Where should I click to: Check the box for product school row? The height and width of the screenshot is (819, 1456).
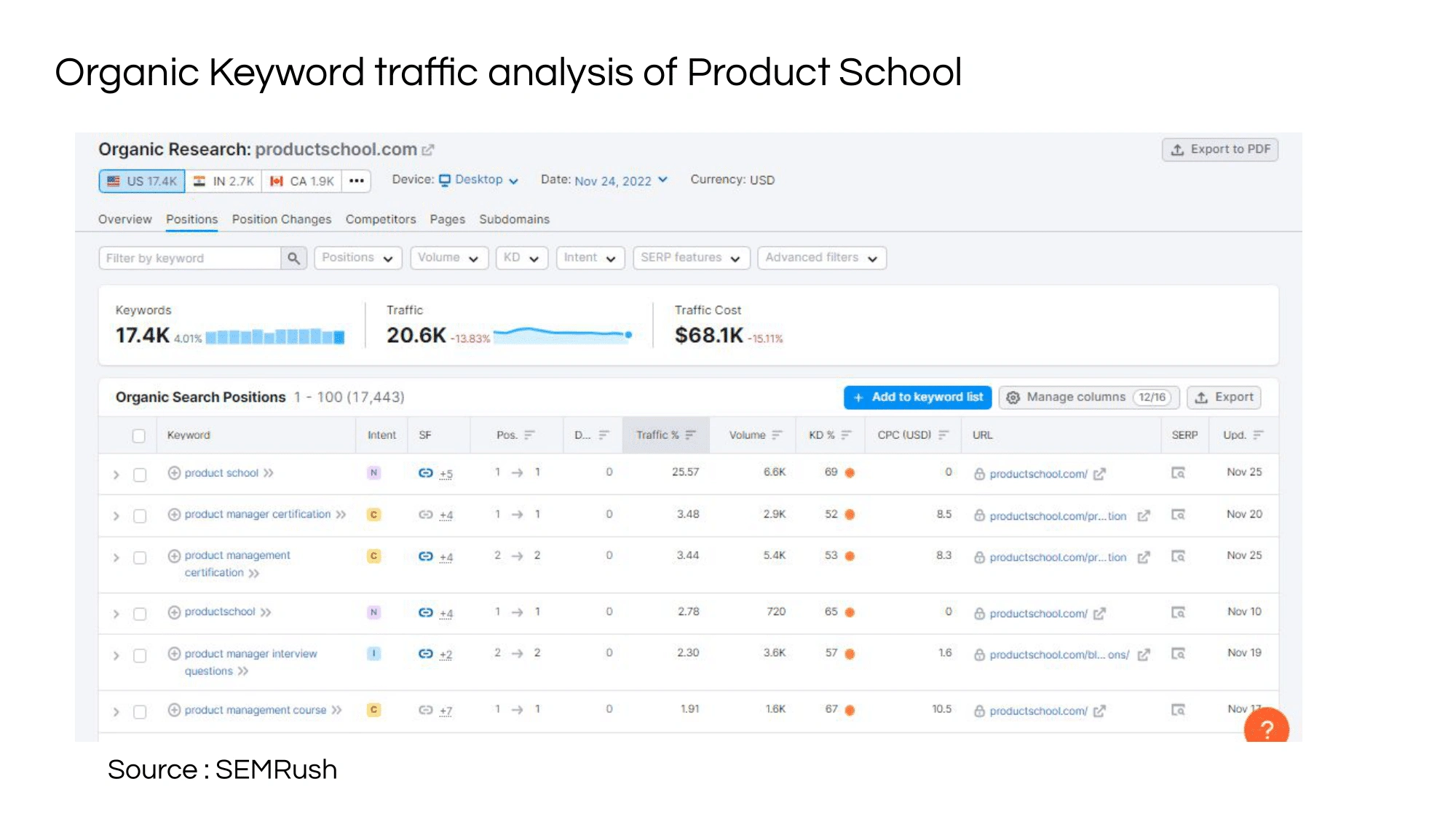(x=140, y=475)
